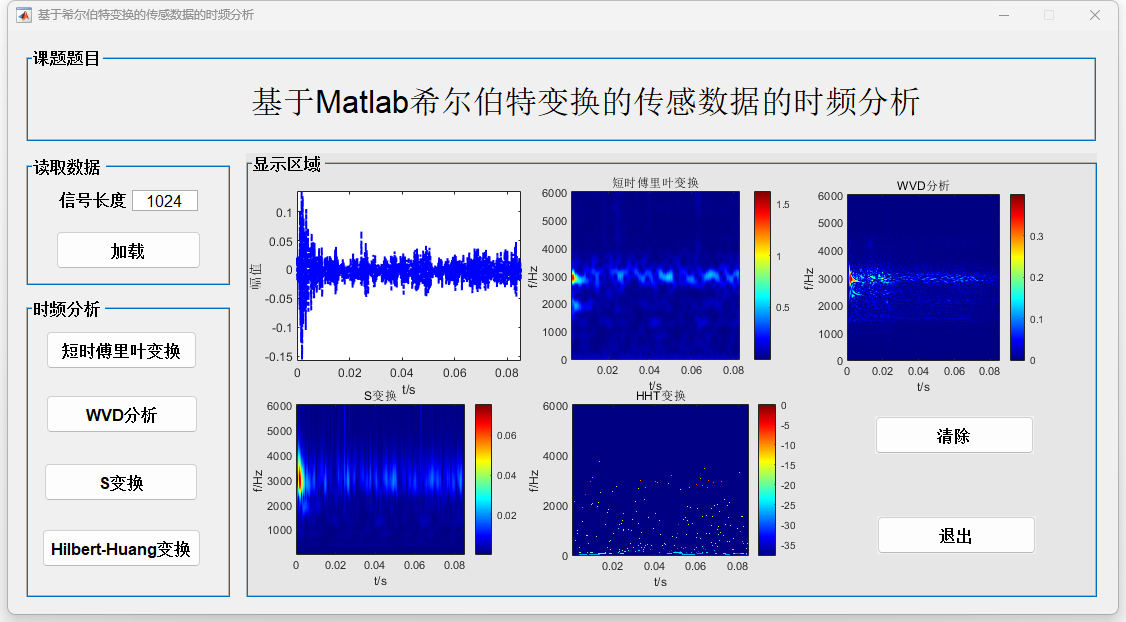Select the S变换 spectrogram plot
The image size is (1126, 622).
pyautogui.click(x=381, y=479)
